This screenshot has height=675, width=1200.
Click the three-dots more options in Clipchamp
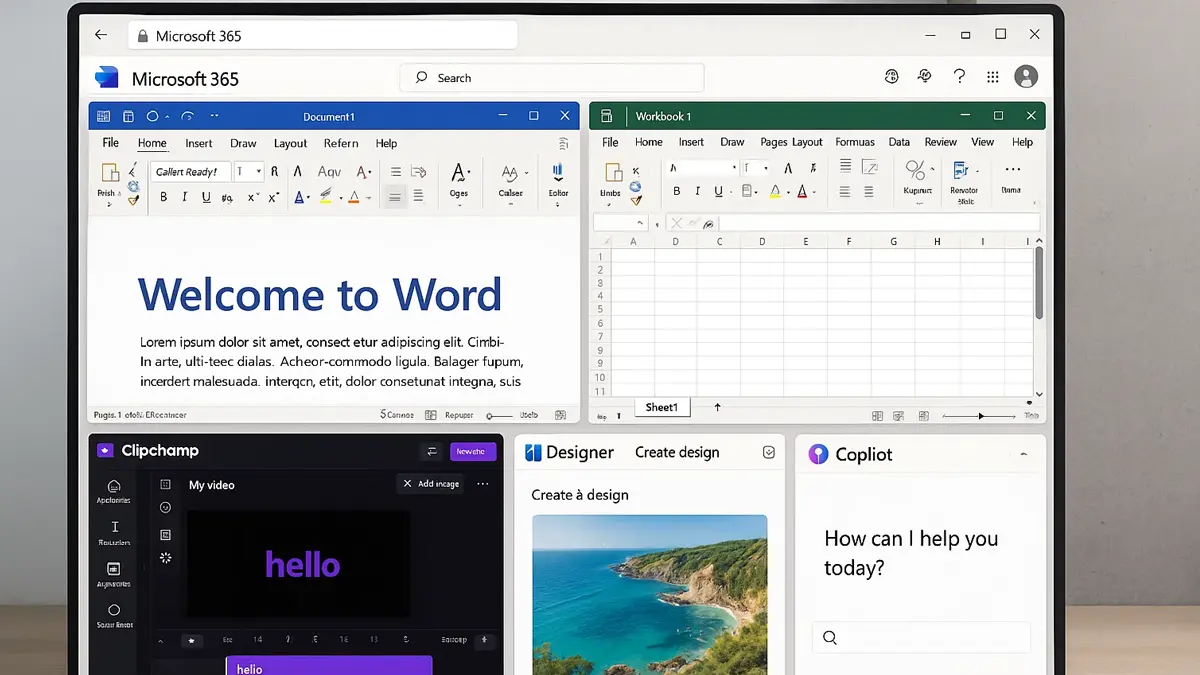point(483,484)
